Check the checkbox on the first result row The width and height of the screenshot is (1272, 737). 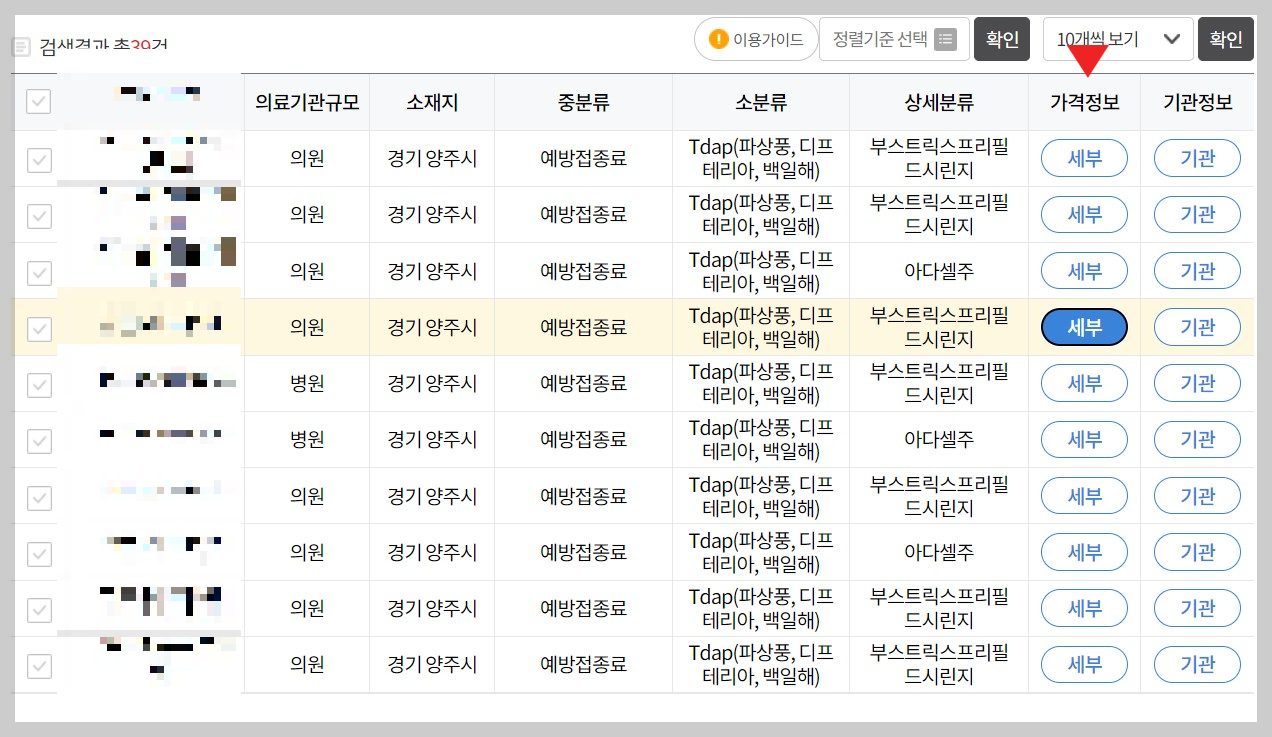point(35,158)
